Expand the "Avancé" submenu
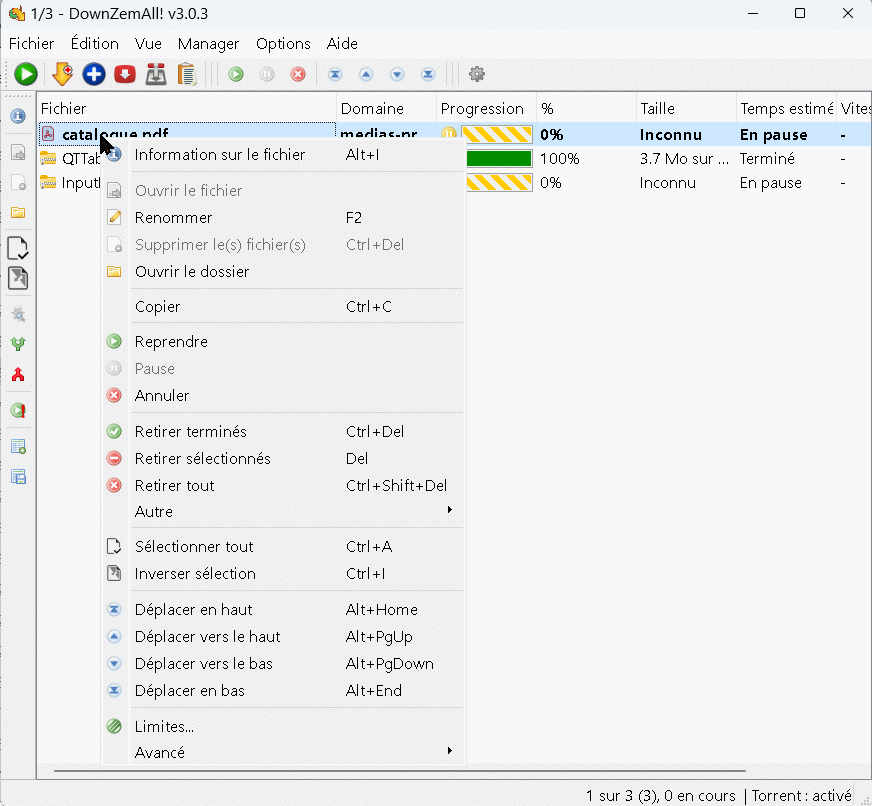This screenshot has height=806, width=872. click(284, 753)
